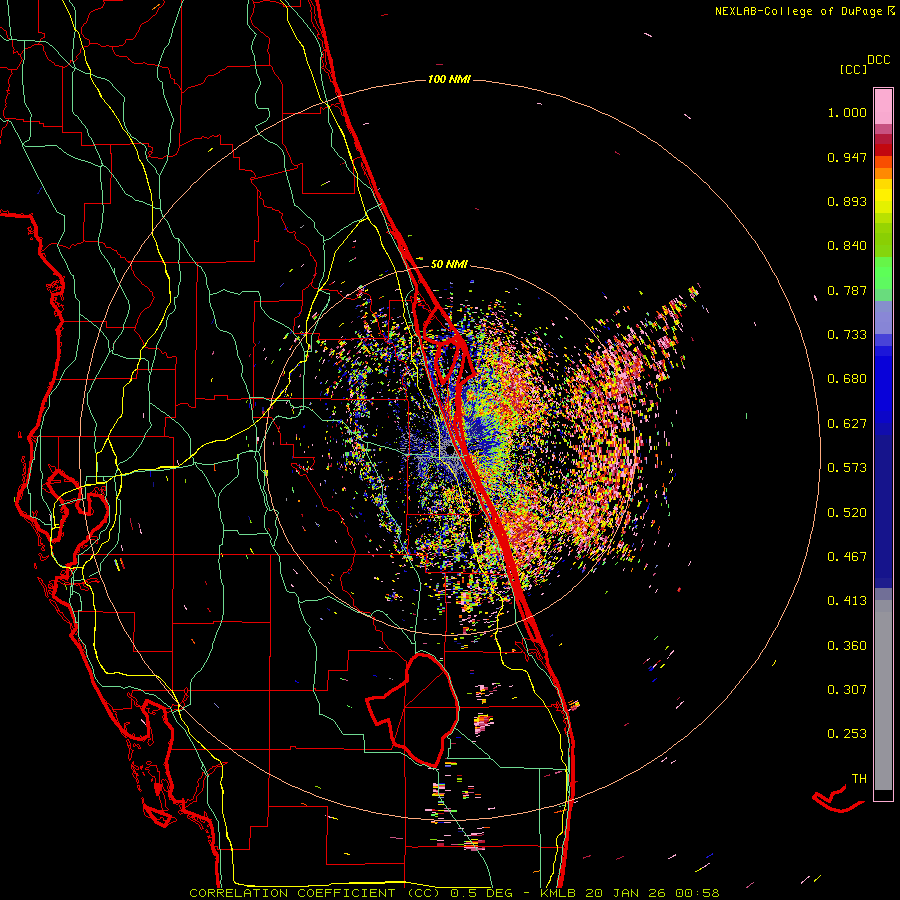
Task: Click the NEXLAB-College of DuPage header text
Action: click(798, 11)
